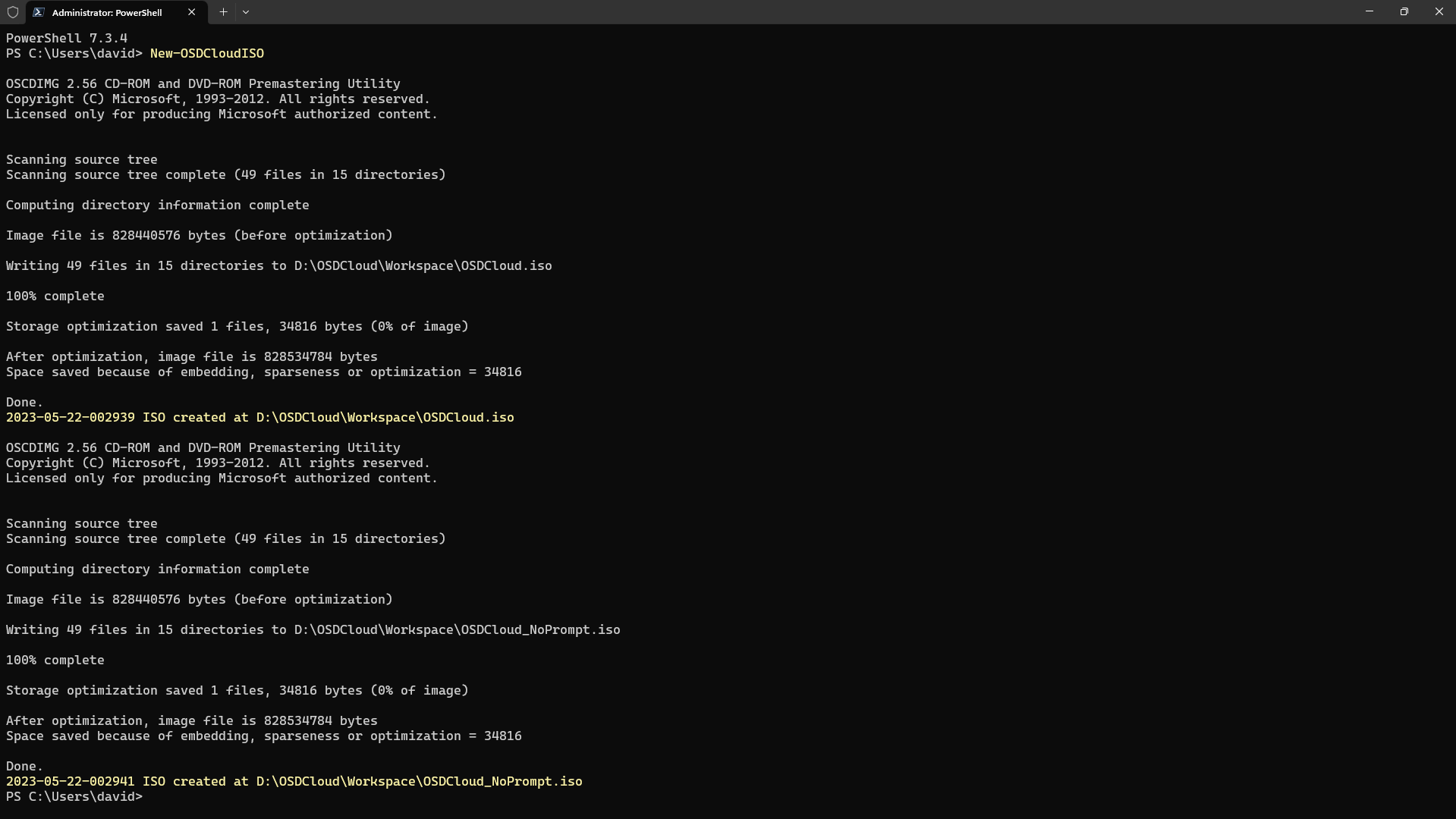The height and width of the screenshot is (819, 1456).
Task: Restore down the terminal window
Action: pyautogui.click(x=1404, y=12)
